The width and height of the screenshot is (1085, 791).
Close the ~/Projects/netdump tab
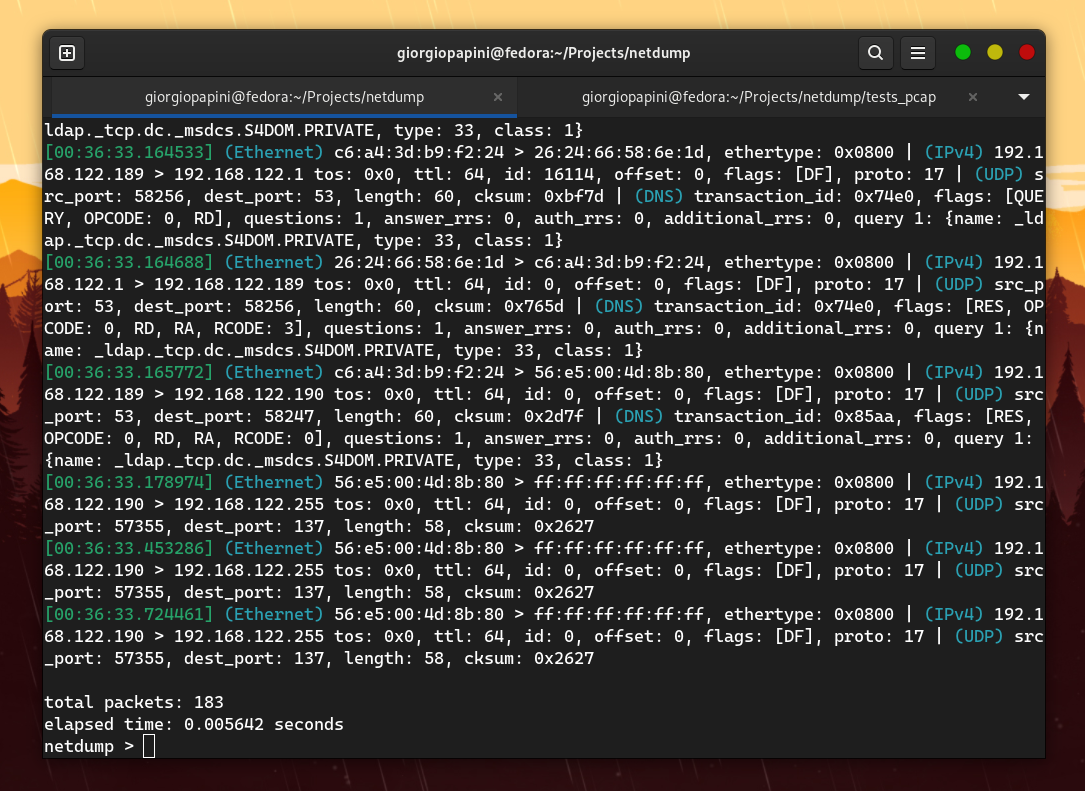click(x=498, y=98)
